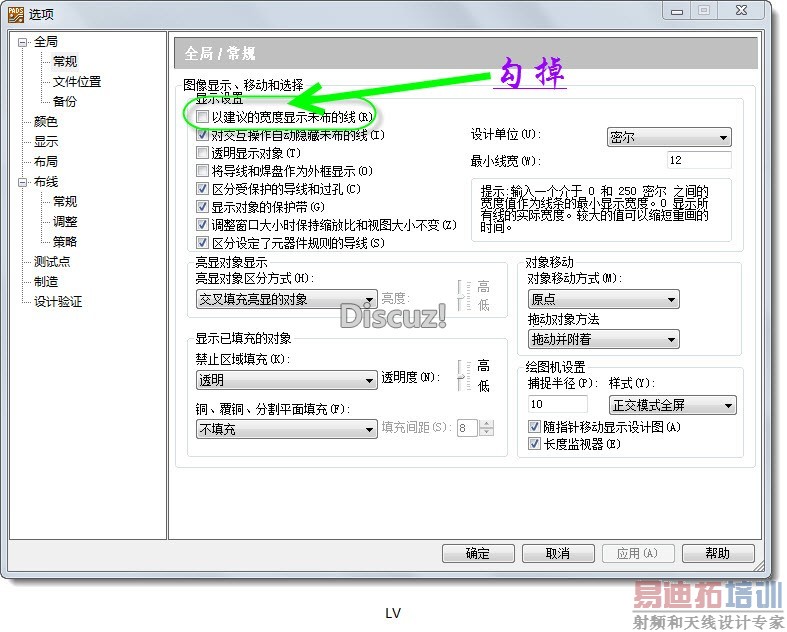Check '以建议的宽度显示未布的线(R)' checkbox
The height and width of the screenshot is (632, 787).
point(202,117)
